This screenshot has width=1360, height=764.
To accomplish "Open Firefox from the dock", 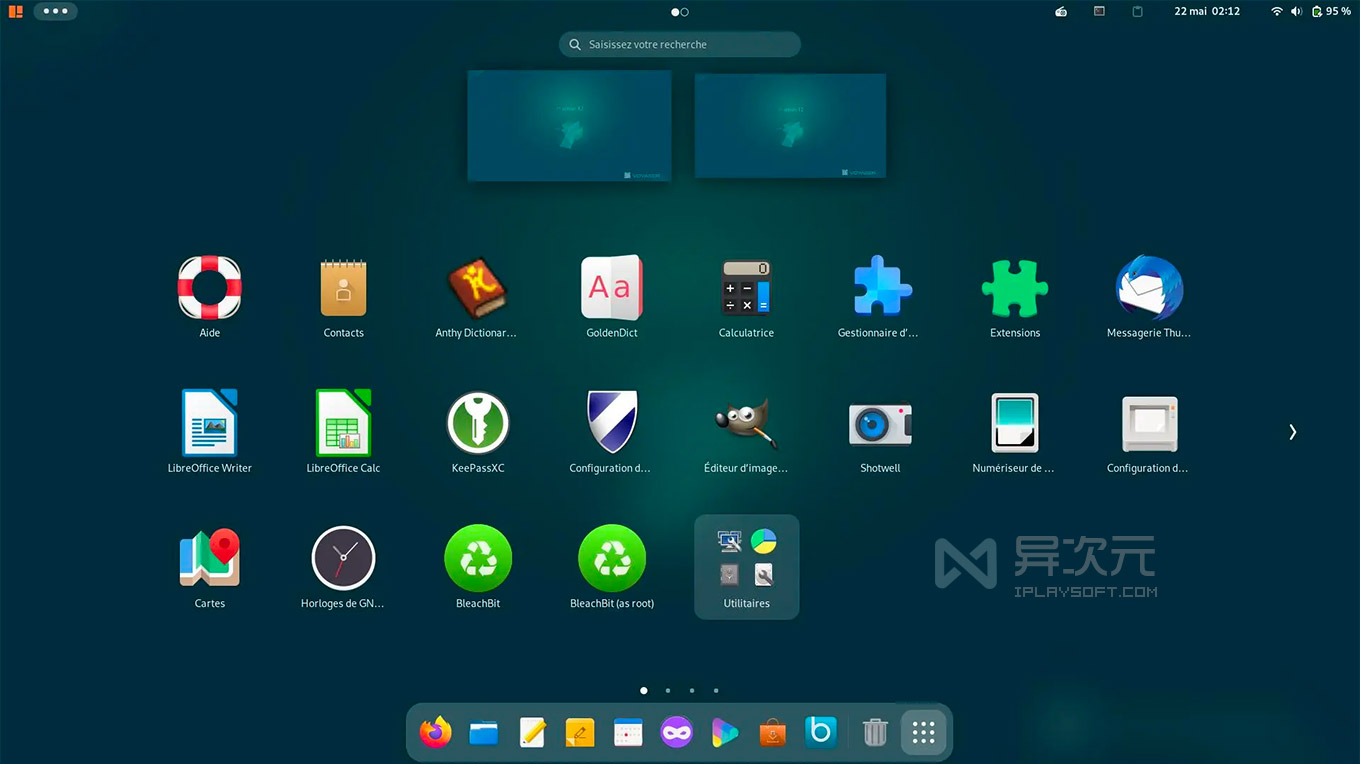I will (x=436, y=731).
